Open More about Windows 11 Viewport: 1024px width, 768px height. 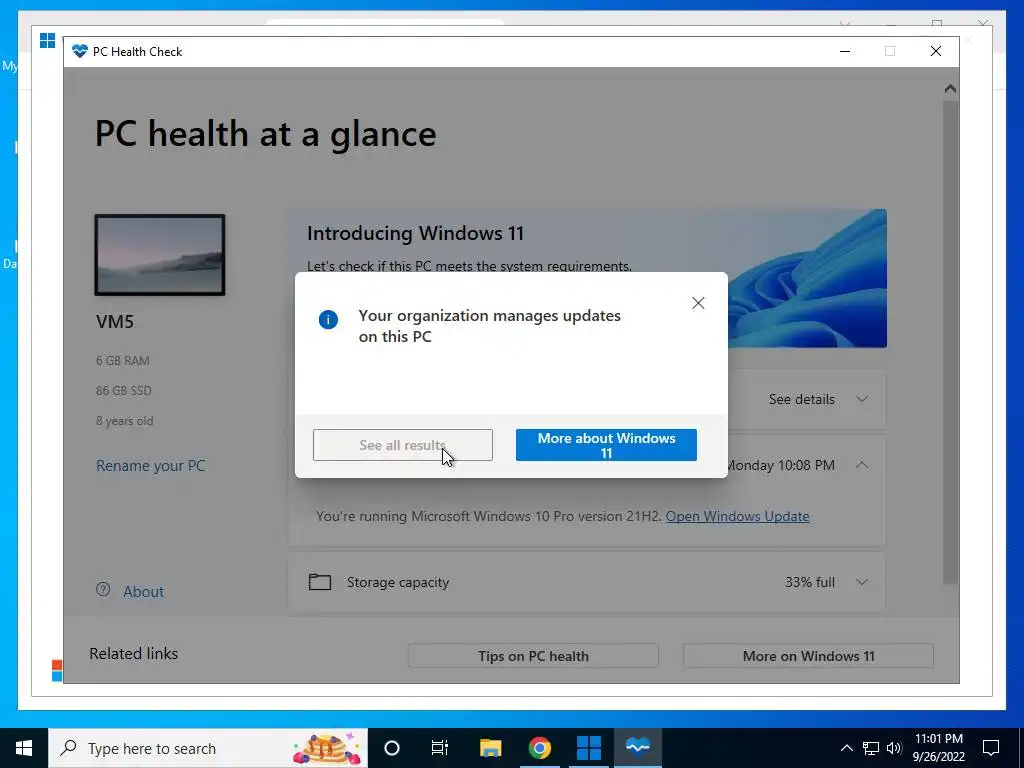(x=606, y=445)
